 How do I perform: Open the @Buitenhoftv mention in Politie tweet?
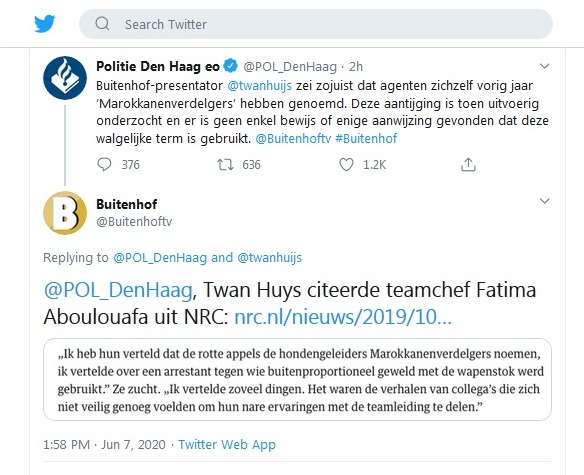[293, 139]
